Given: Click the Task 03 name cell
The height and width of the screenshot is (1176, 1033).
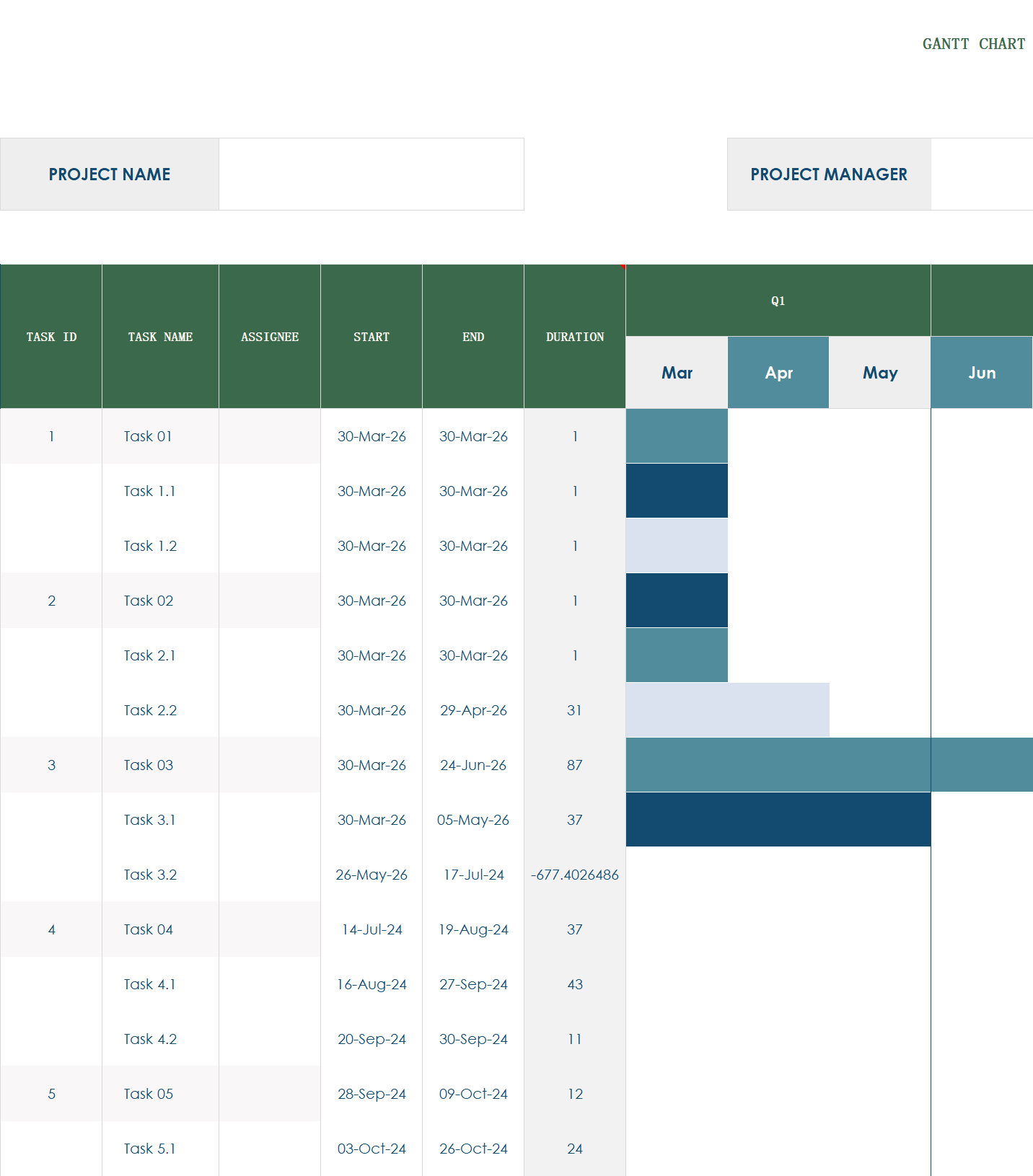Looking at the screenshot, I should 160,765.
